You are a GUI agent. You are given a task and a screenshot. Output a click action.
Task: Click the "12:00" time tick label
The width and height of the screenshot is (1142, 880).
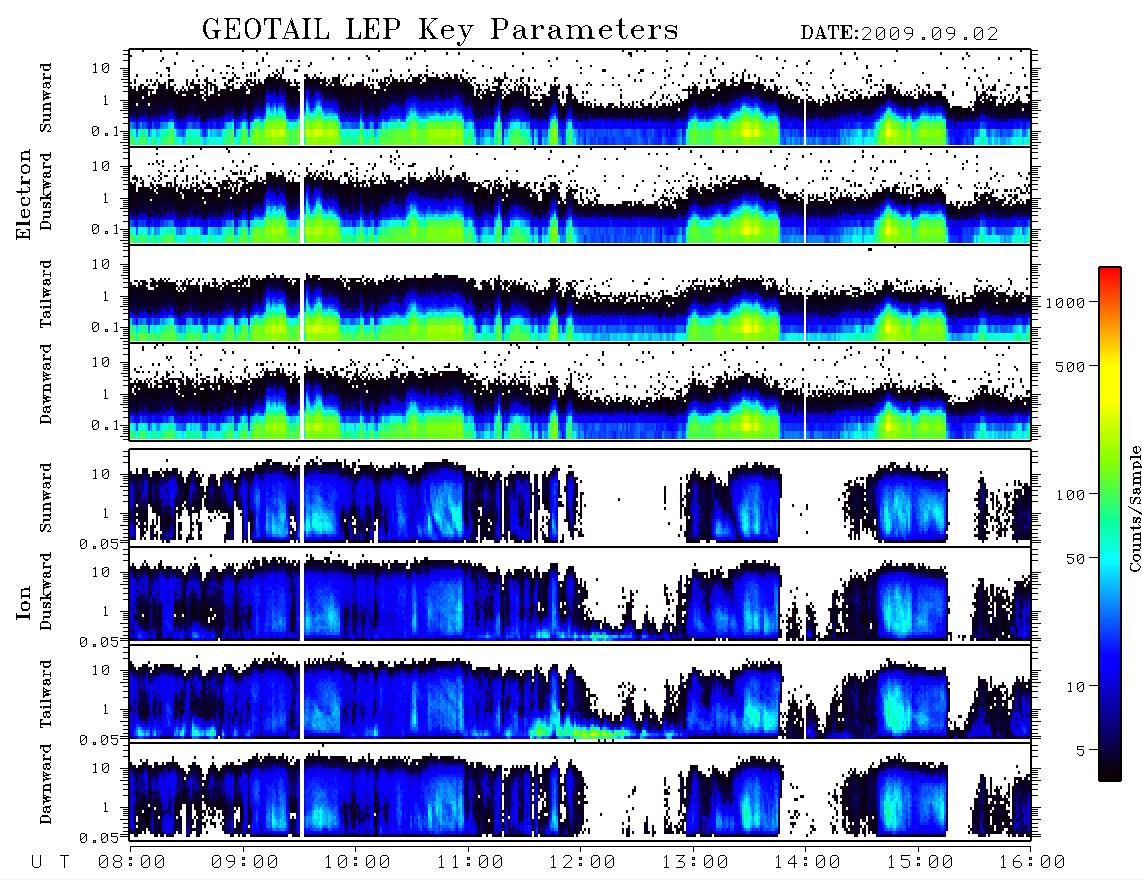click(x=582, y=862)
